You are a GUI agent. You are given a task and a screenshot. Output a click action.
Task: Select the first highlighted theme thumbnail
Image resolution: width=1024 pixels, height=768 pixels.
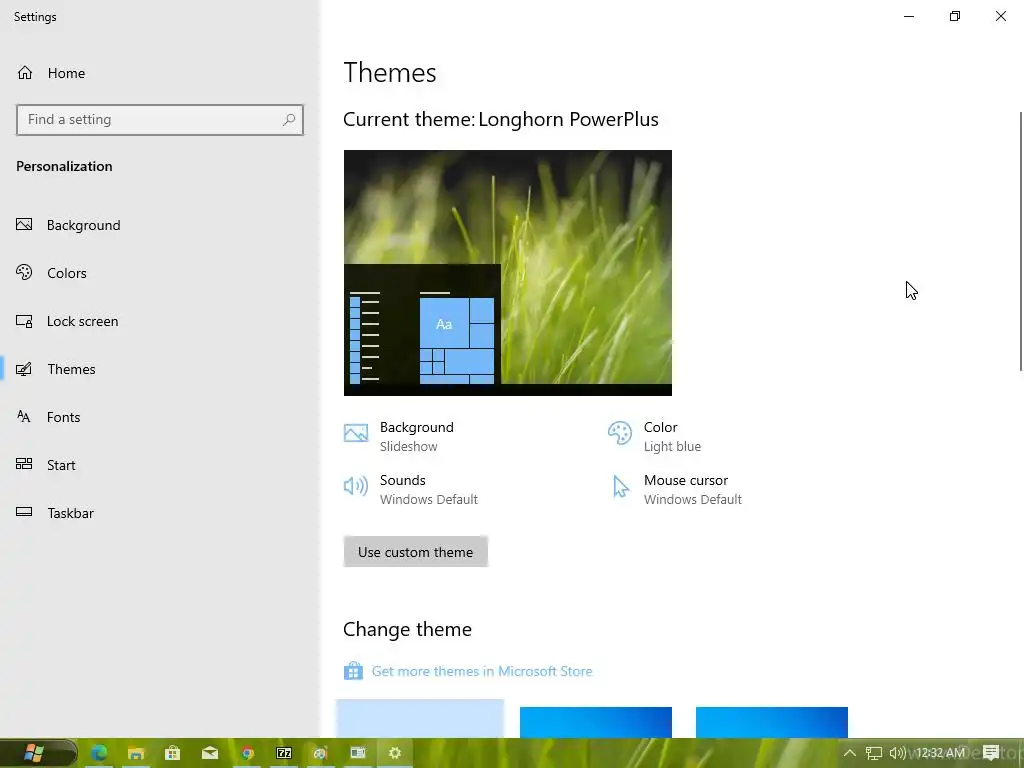[420, 718]
